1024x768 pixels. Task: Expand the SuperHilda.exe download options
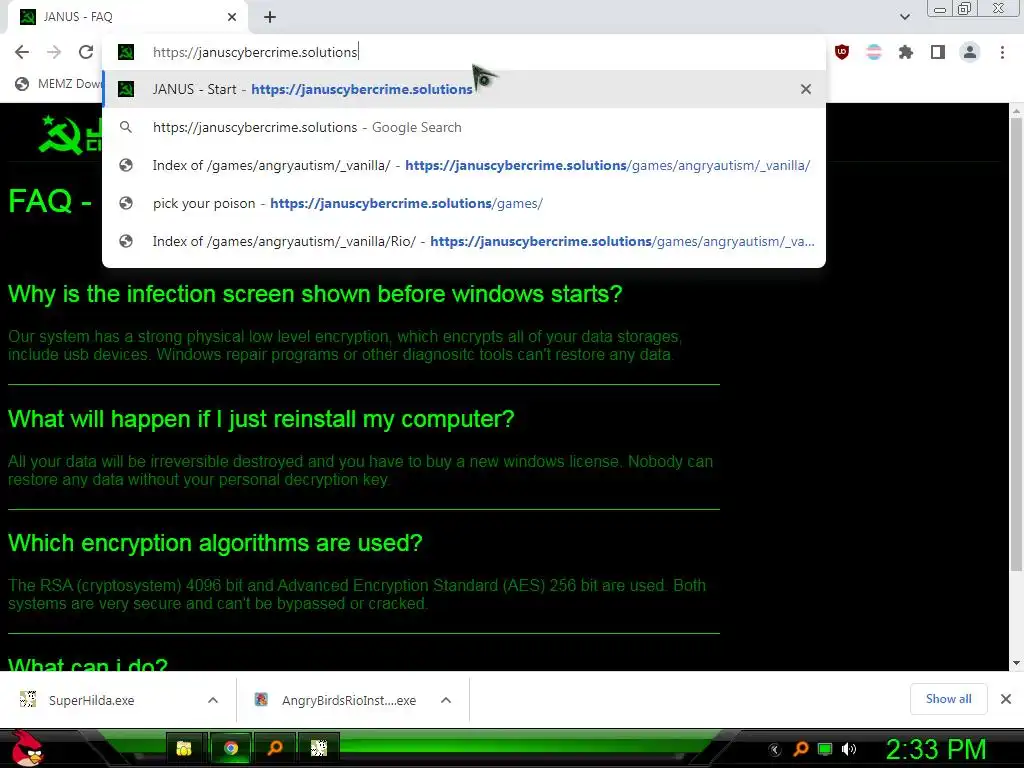click(x=213, y=700)
